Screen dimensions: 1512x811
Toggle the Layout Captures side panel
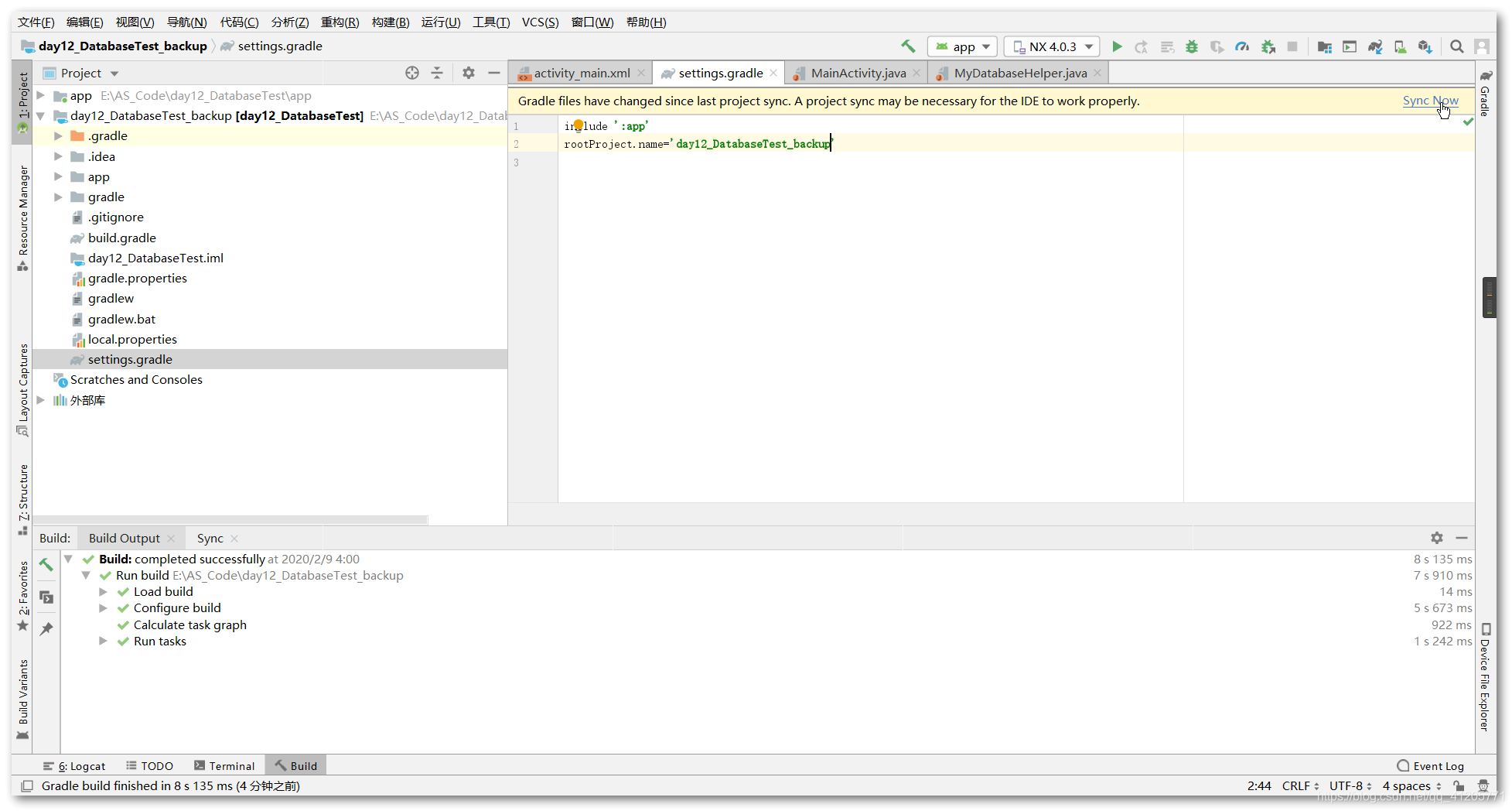tap(22, 390)
